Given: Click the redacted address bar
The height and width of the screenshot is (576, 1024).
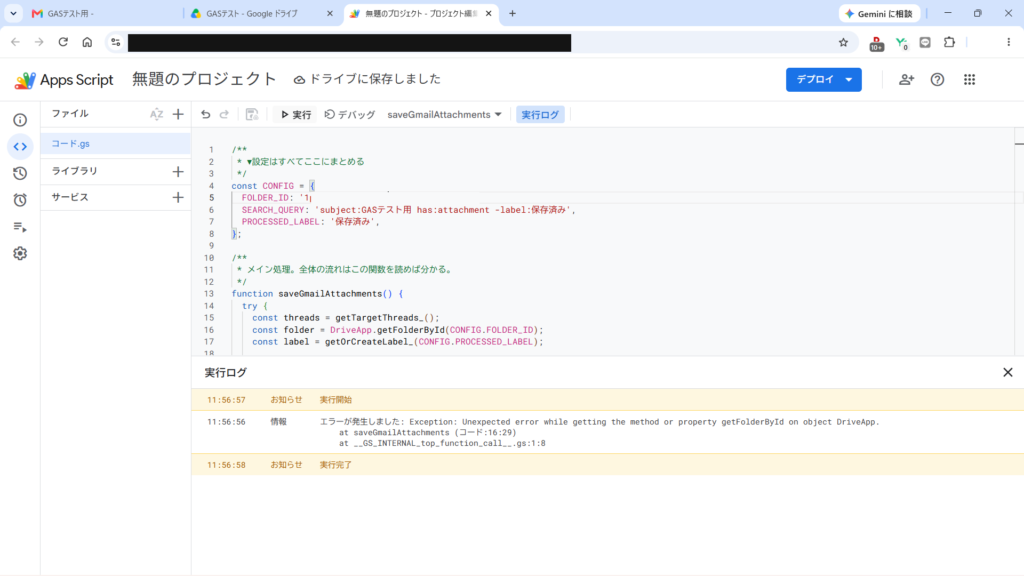Looking at the screenshot, I should click(x=349, y=42).
